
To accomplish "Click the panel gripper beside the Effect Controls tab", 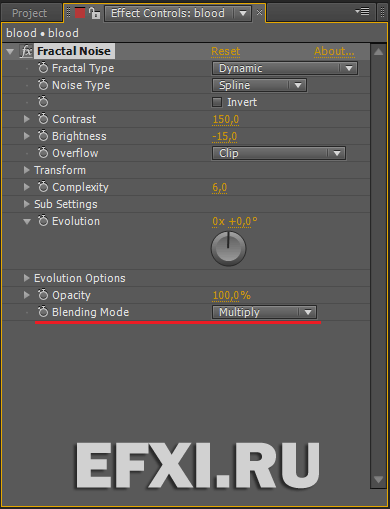I will [x=68, y=13].
